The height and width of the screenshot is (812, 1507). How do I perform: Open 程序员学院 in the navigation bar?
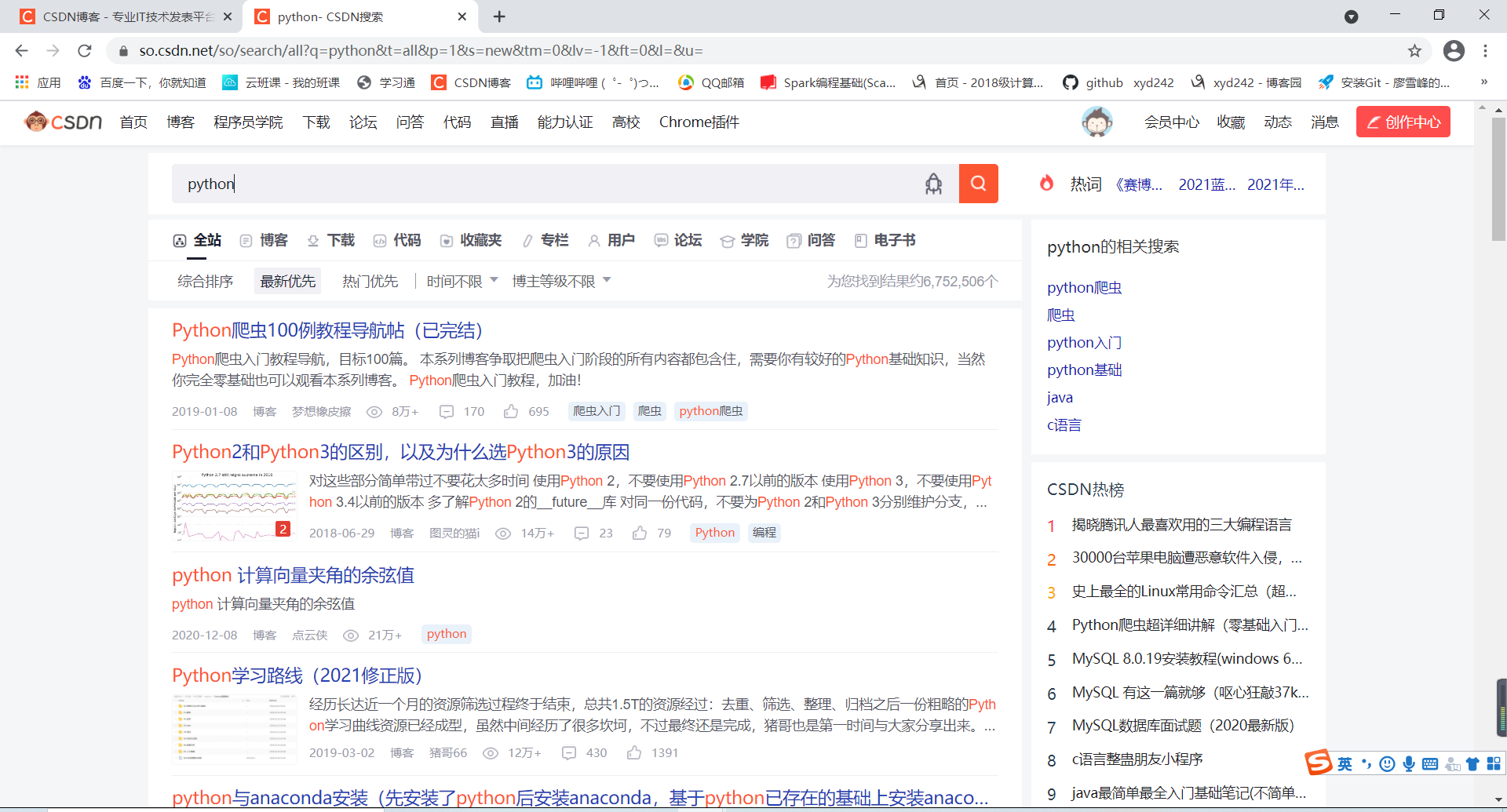coord(248,122)
